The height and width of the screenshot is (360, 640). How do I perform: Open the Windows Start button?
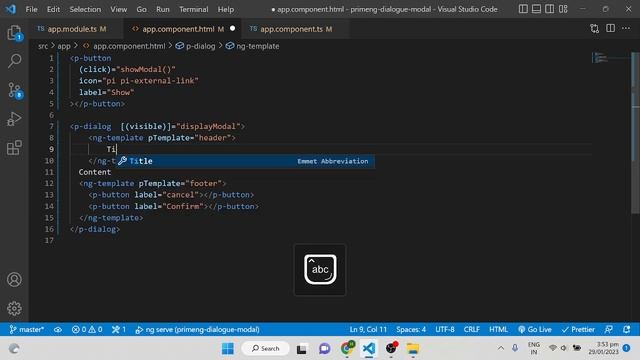pyautogui.click(x=228, y=349)
